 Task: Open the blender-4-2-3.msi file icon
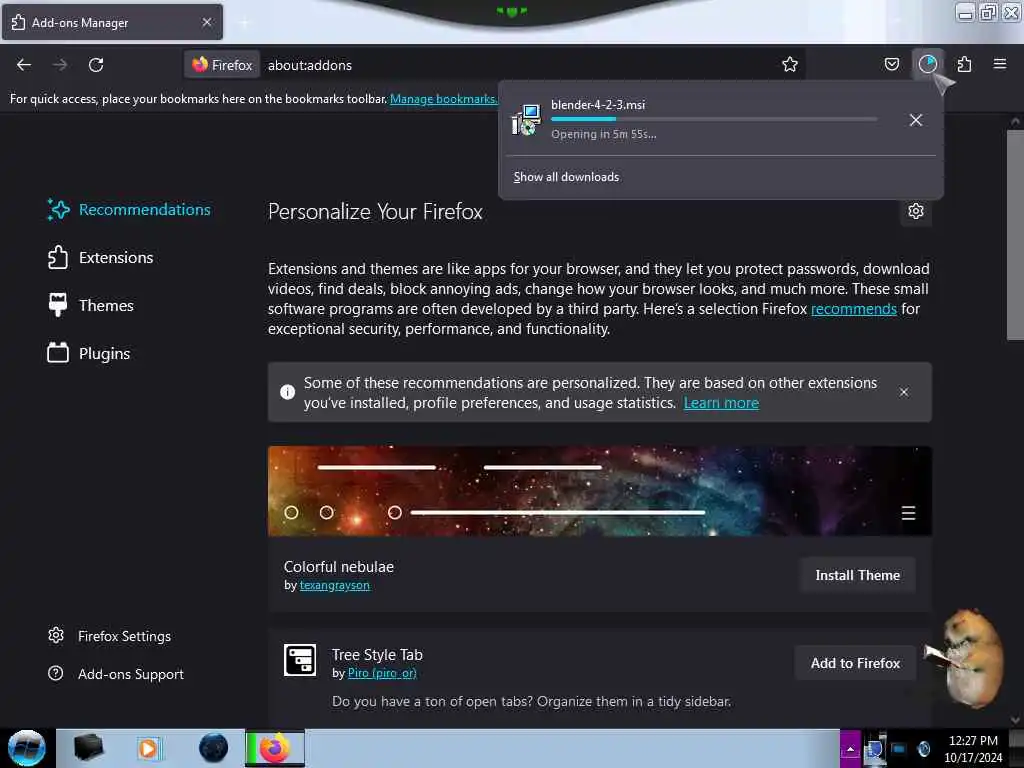526,120
